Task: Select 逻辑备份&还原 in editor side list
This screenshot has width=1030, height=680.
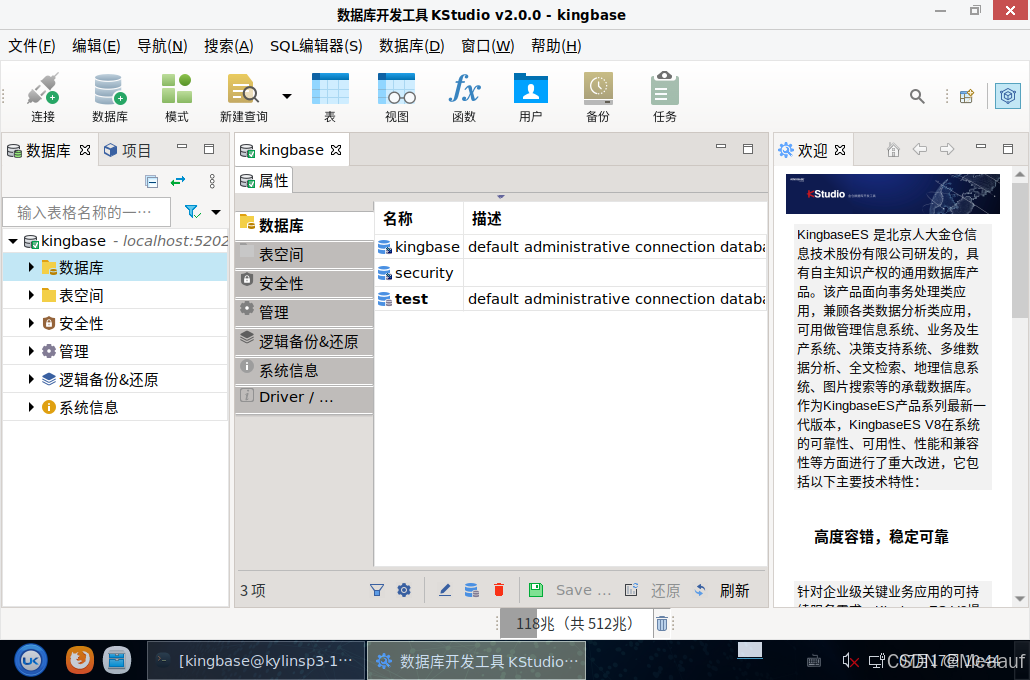Action: (x=304, y=341)
